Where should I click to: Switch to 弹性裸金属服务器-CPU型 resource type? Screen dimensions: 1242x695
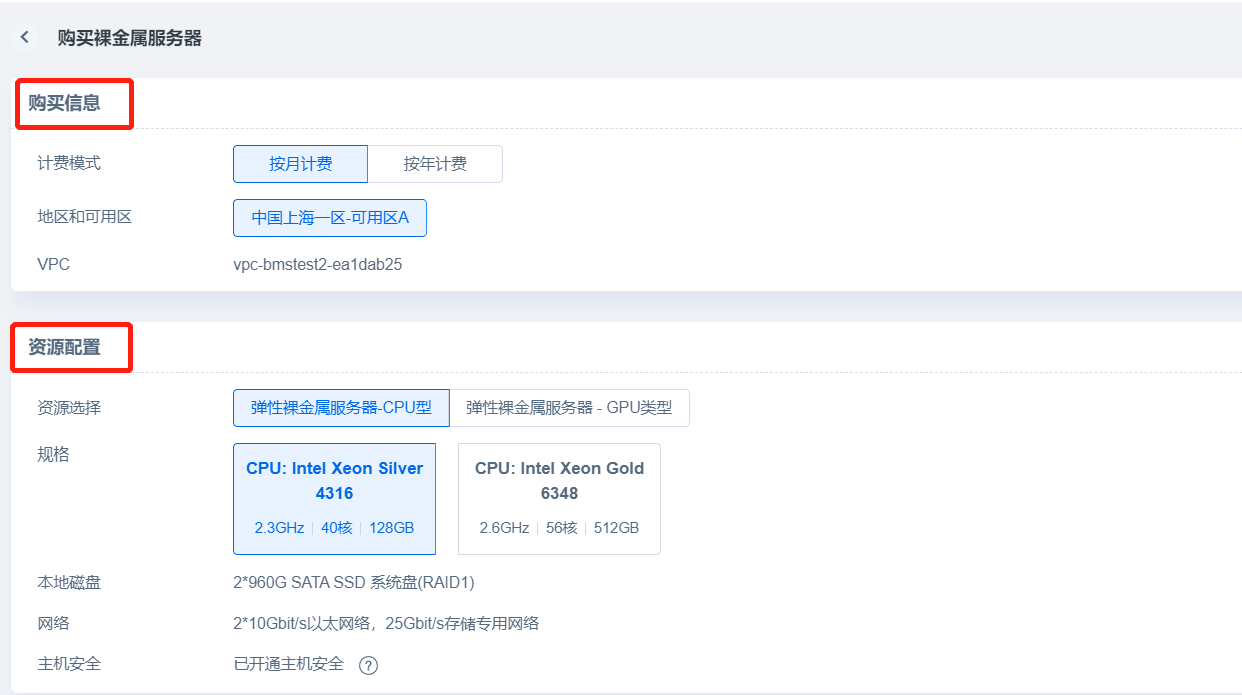coord(341,408)
